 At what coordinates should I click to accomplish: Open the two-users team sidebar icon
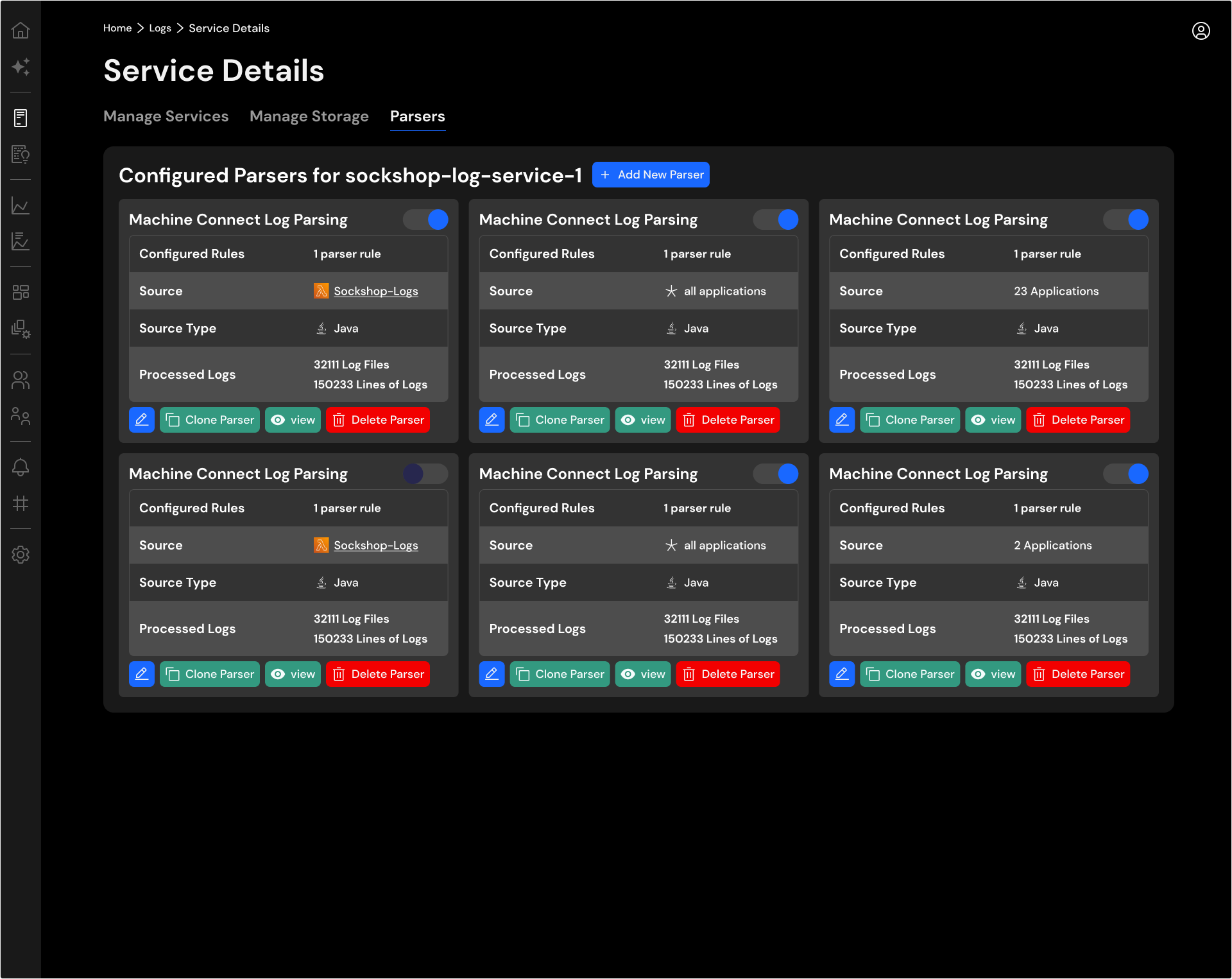(21, 380)
